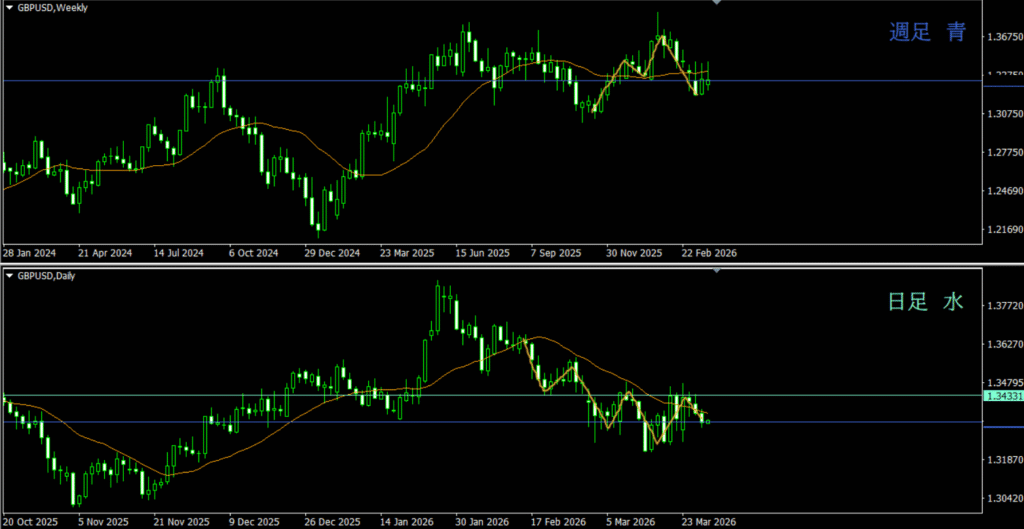Click the triangle beside GBPUSD,Weekly title
Viewport: 1024px width, 529px height.
(8, 6)
